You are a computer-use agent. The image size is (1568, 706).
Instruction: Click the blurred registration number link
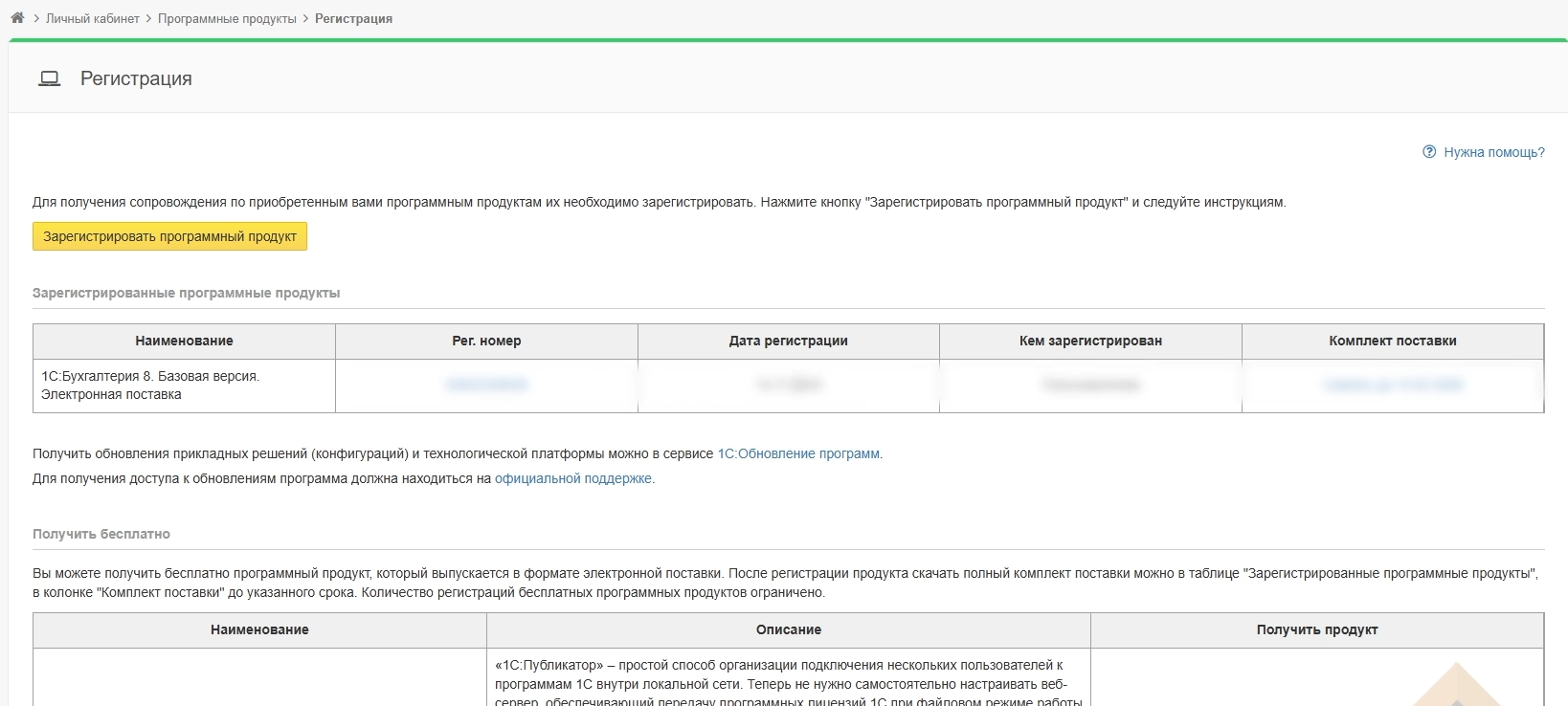[486, 385]
